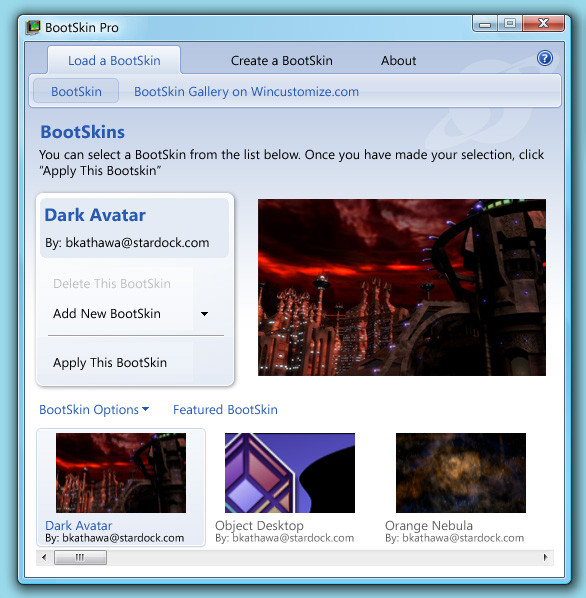Image resolution: width=586 pixels, height=598 pixels.
Task: Expand the Add New BootSkin dropdown arrow
Action: click(205, 314)
